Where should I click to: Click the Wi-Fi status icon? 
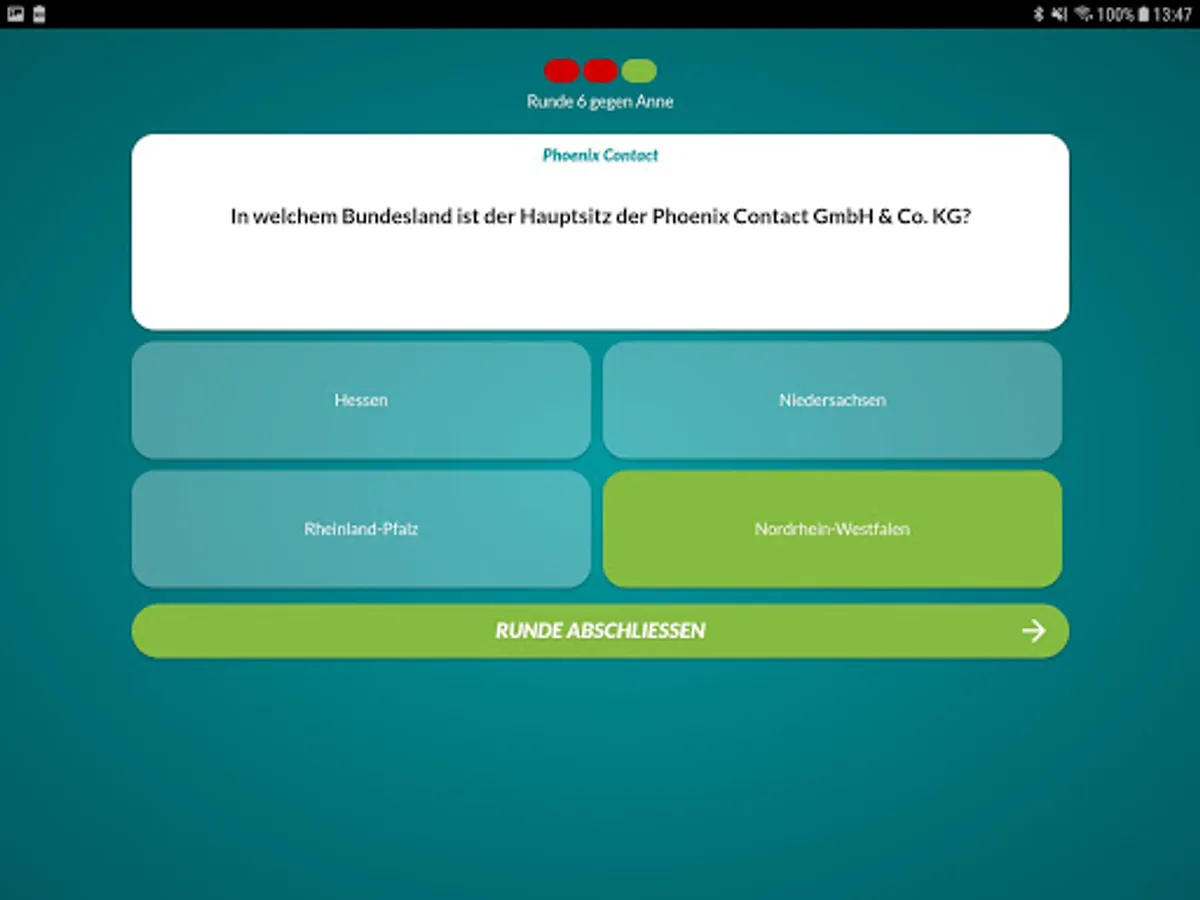click(x=1084, y=14)
